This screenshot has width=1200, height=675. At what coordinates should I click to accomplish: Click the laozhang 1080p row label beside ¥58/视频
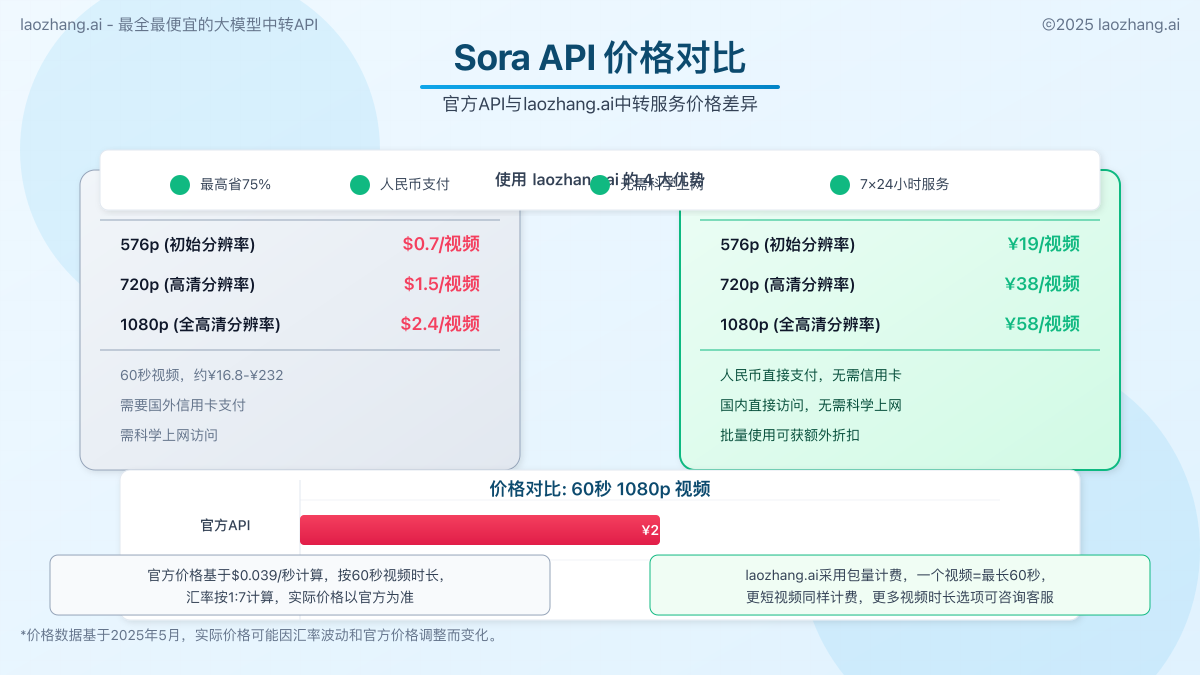coord(800,324)
